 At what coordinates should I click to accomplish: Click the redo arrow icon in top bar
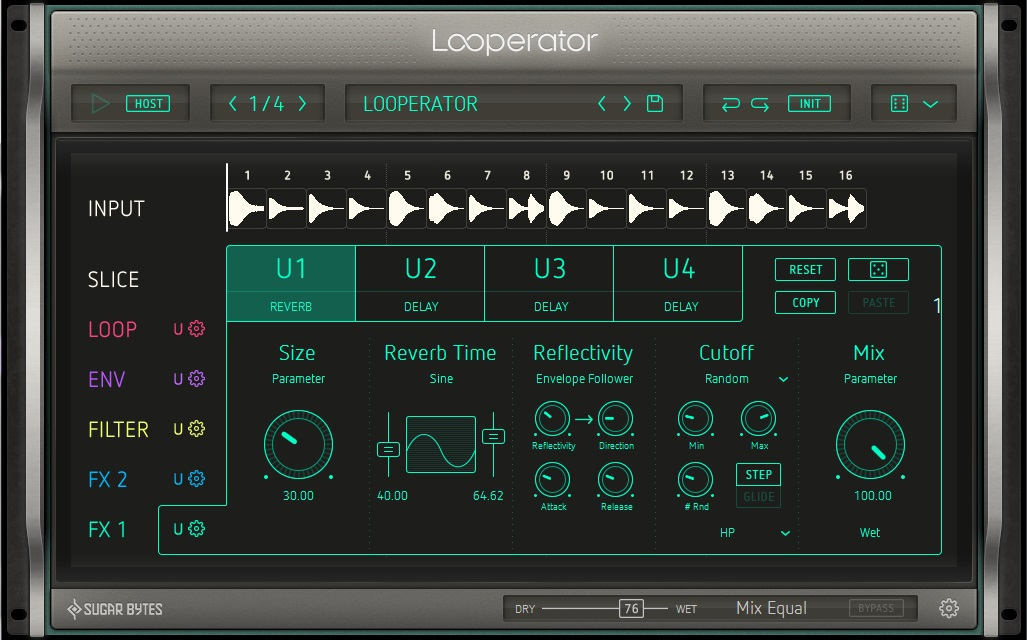click(762, 103)
